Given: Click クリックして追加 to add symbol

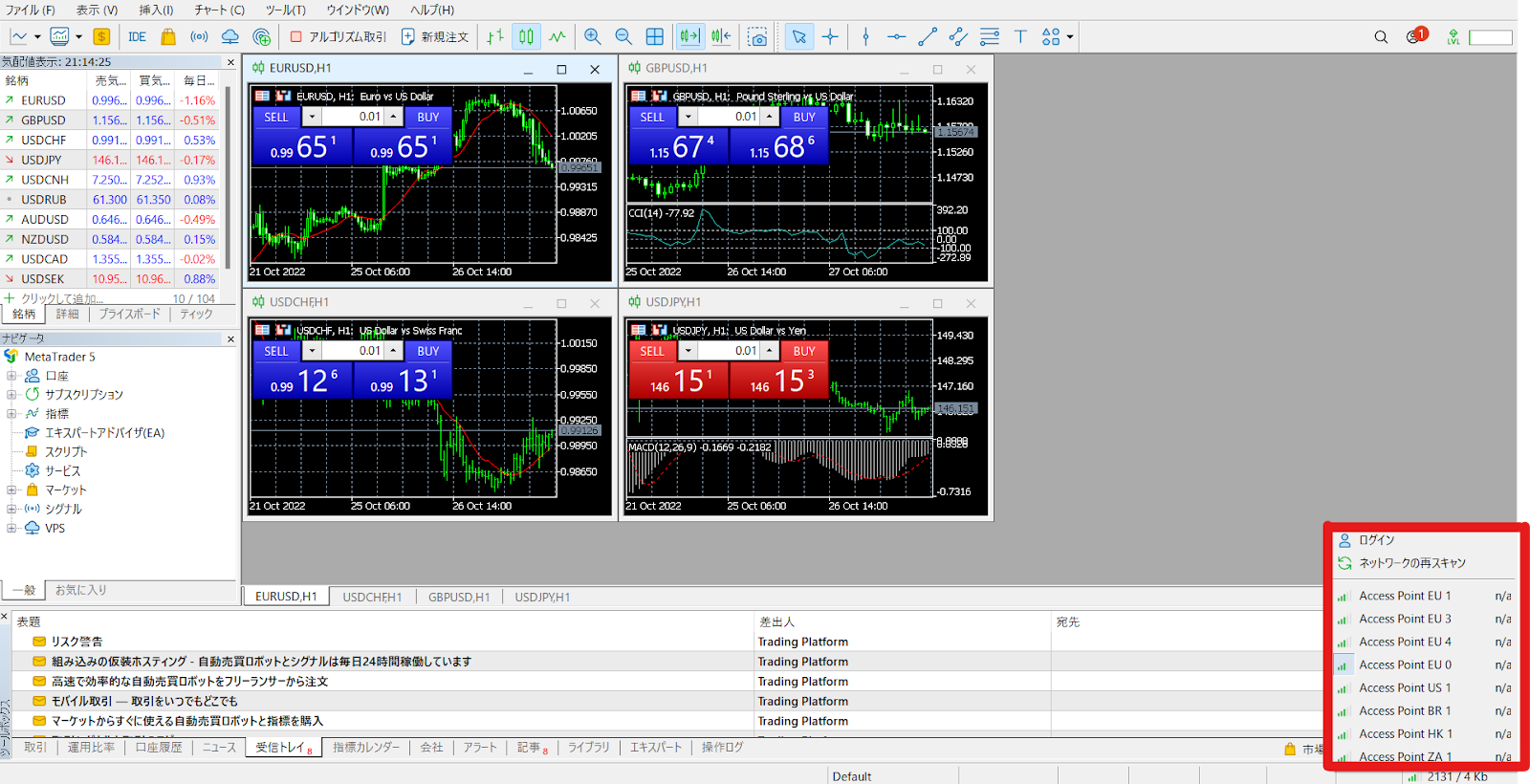Looking at the screenshot, I should coord(62,298).
